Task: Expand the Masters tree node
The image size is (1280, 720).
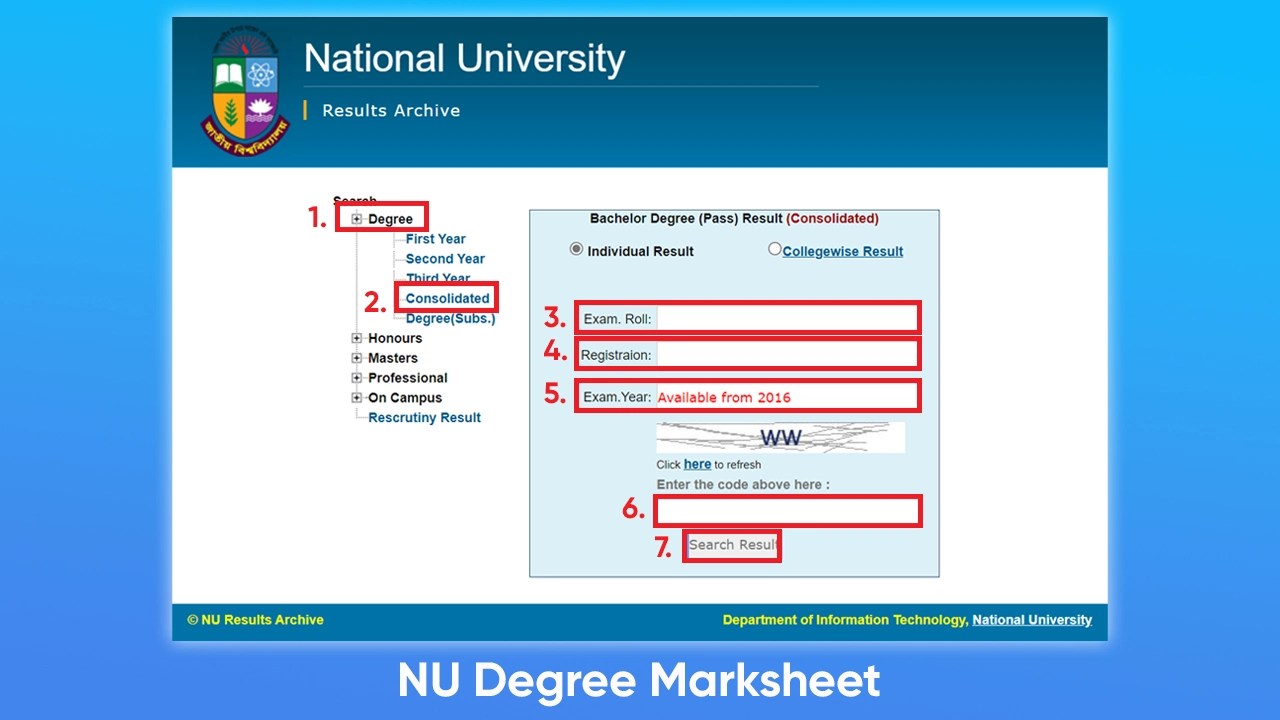Action: point(357,358)
